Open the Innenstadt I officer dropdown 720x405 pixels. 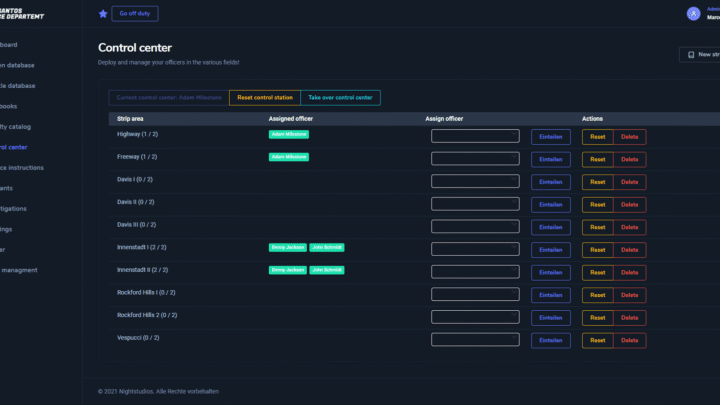pyautogui.click(x=475, y=249)
